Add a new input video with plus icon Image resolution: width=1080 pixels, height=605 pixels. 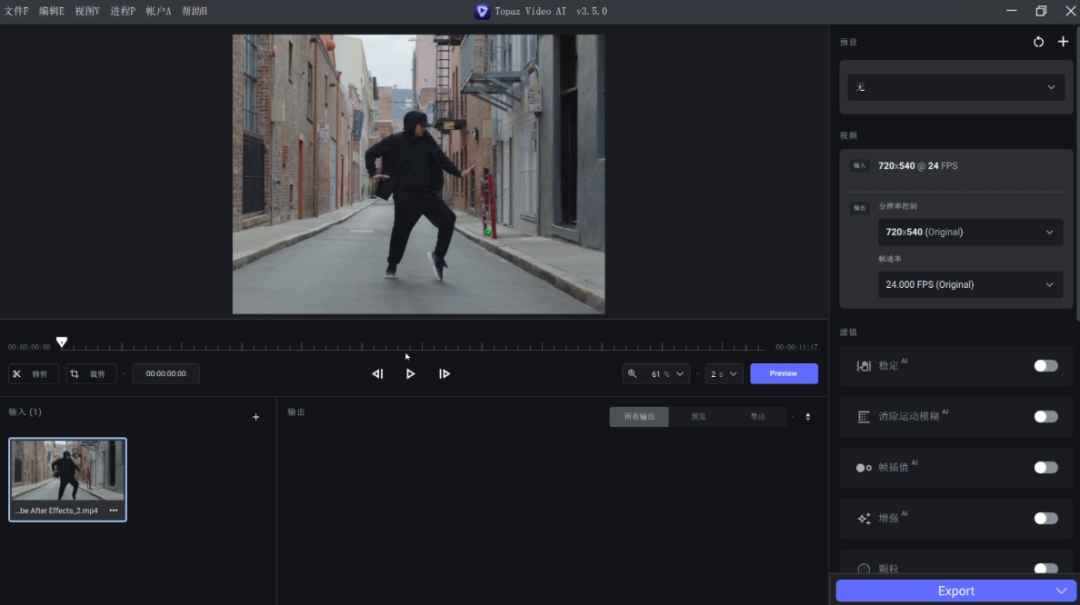pos(256,417)
